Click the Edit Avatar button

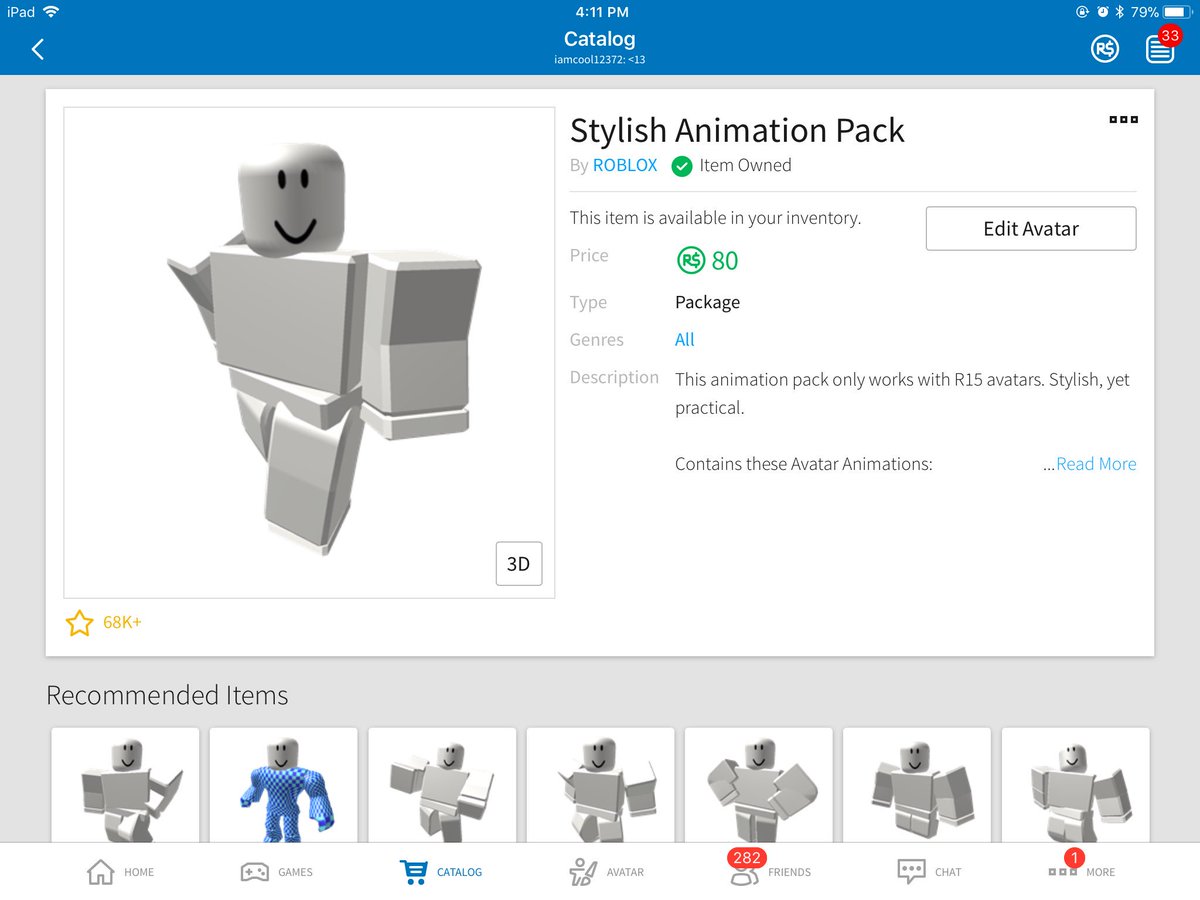point(1031,228)
